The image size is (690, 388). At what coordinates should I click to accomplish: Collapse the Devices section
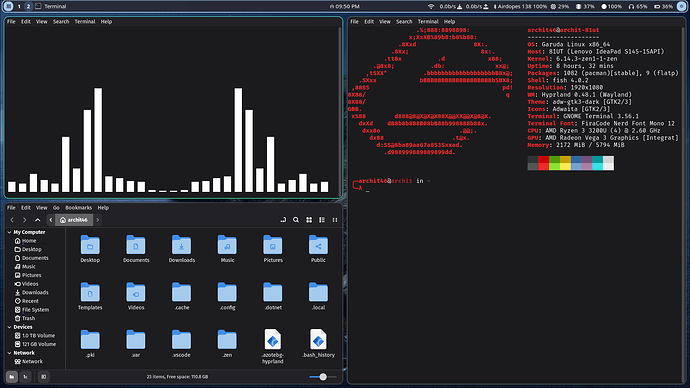point(9,327)
